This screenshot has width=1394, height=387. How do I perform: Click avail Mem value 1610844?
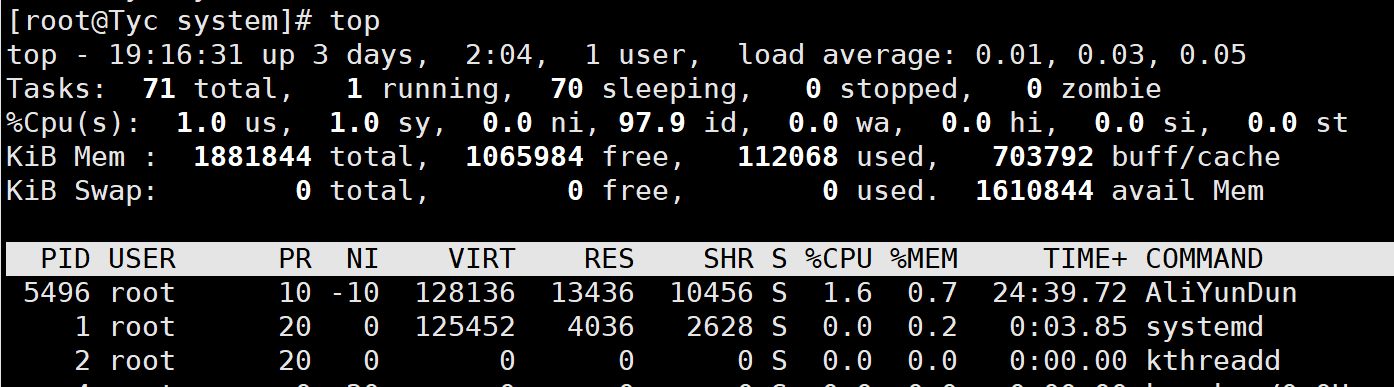1034,191
